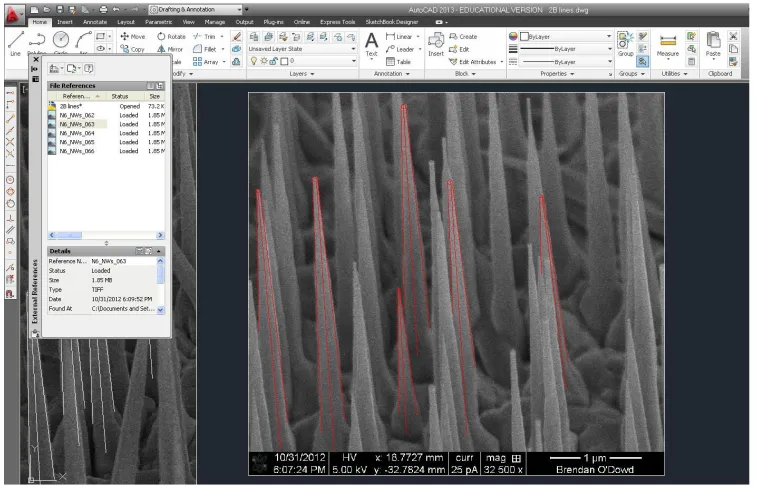Click the Linear dimension tool
The width and height of the screenshot is (758, 486).
(399, 36)
